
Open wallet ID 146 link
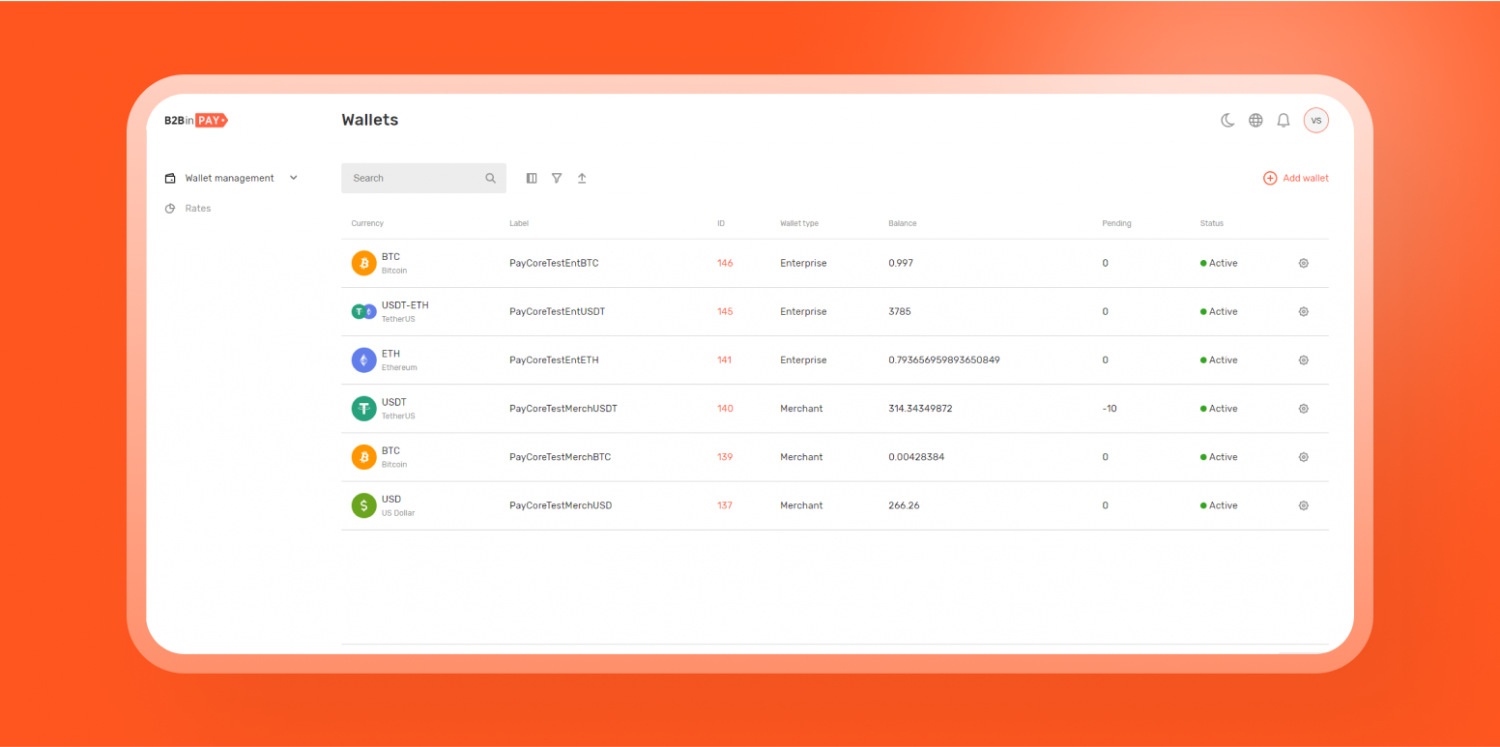tap(725, 263)
